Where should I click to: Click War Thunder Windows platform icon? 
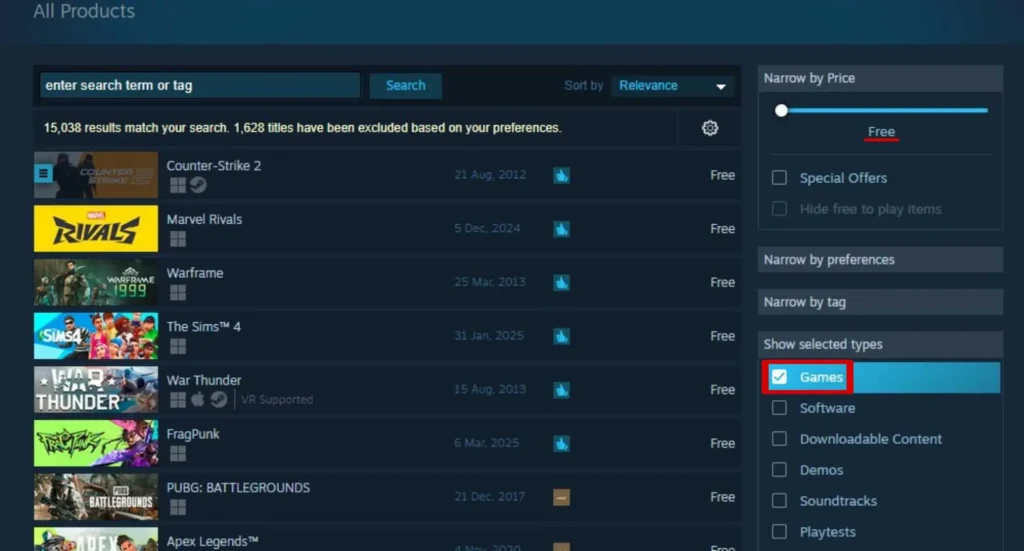coord(178,400)
